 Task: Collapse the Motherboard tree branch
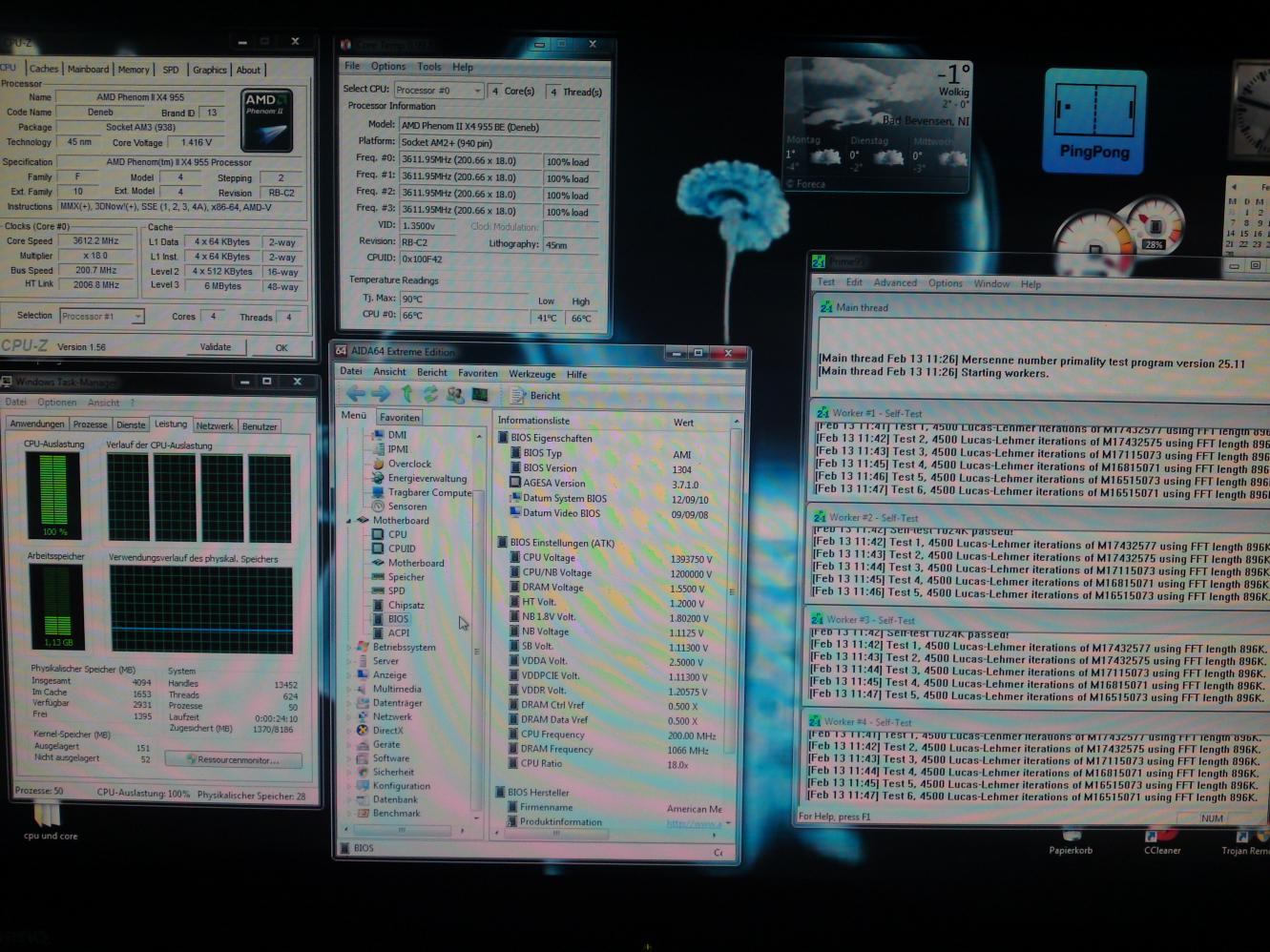coord(348,521)
